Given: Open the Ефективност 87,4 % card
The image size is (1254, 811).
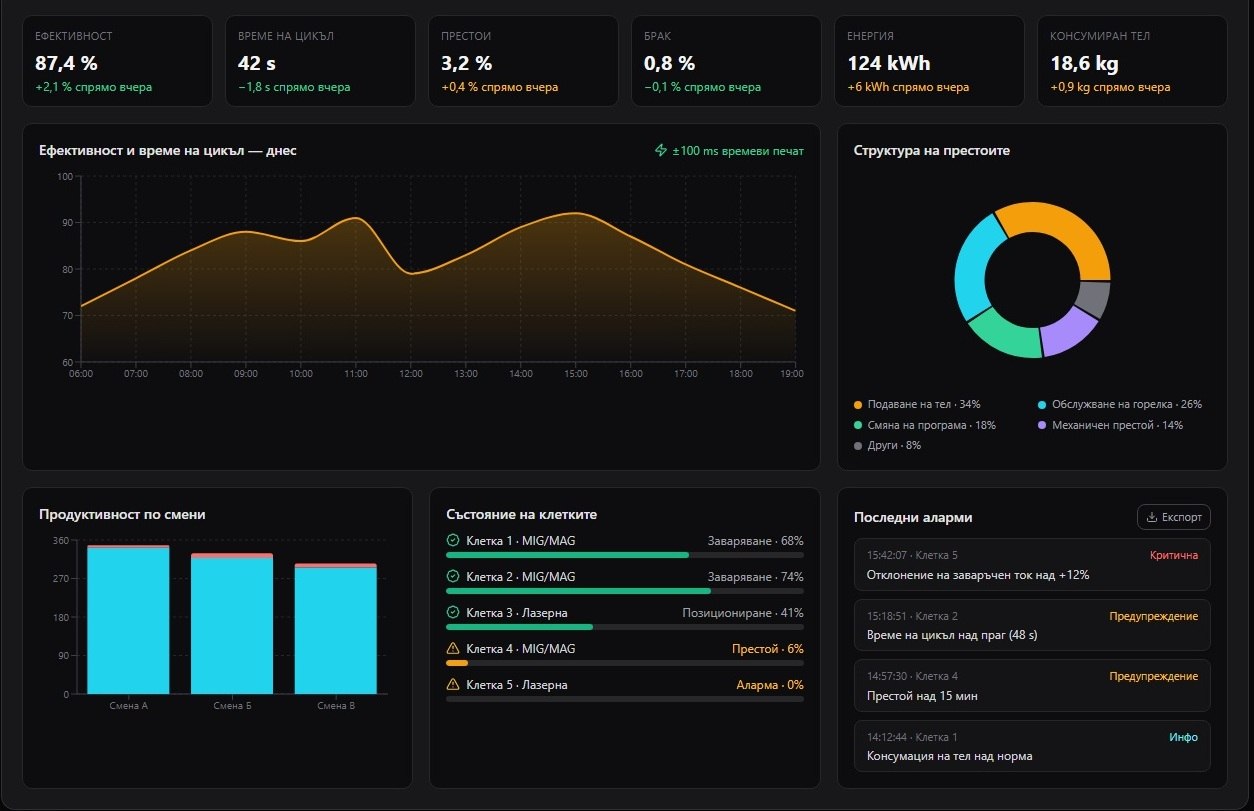Looking at the screenshot, I should [x=117, y=61].
